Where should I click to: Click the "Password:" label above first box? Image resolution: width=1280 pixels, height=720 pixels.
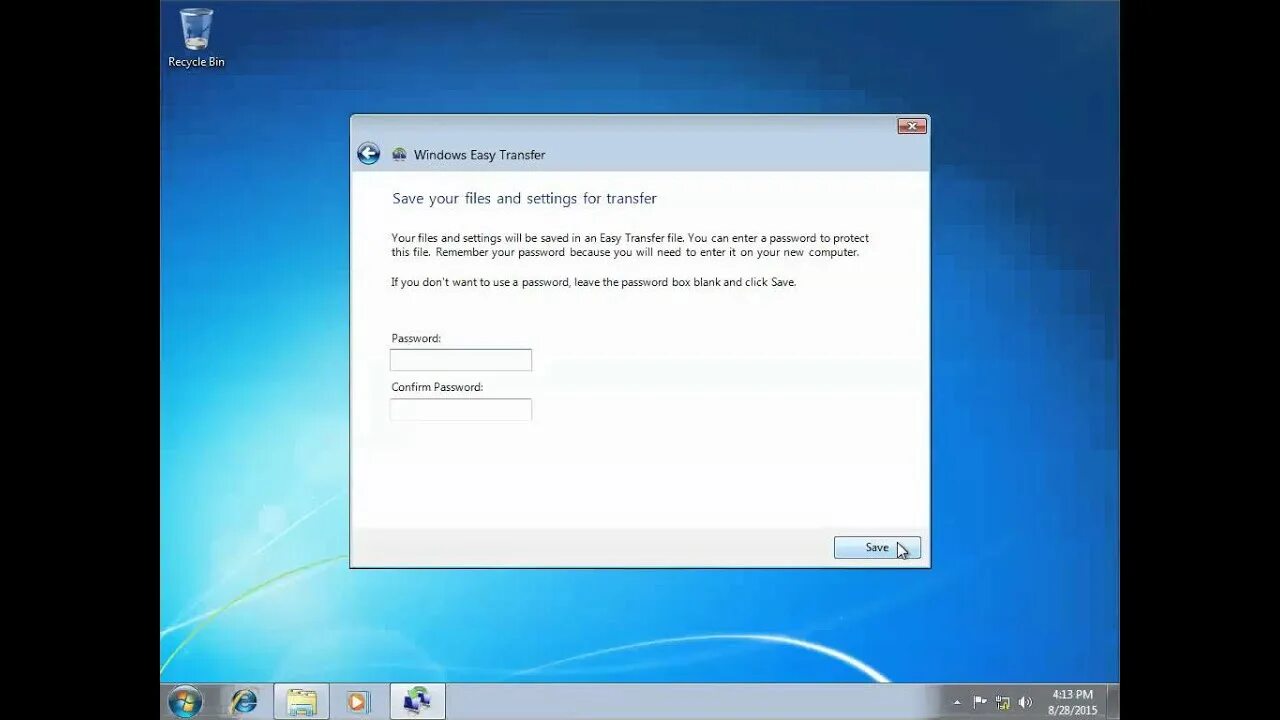[x=416, y=338]
